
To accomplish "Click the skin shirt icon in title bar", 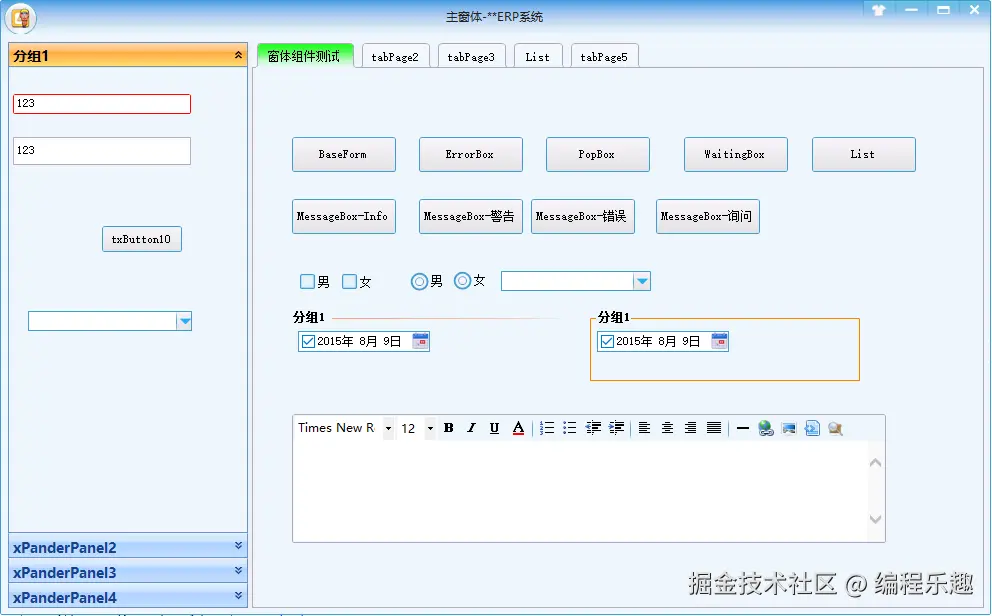I will point(878,10).
